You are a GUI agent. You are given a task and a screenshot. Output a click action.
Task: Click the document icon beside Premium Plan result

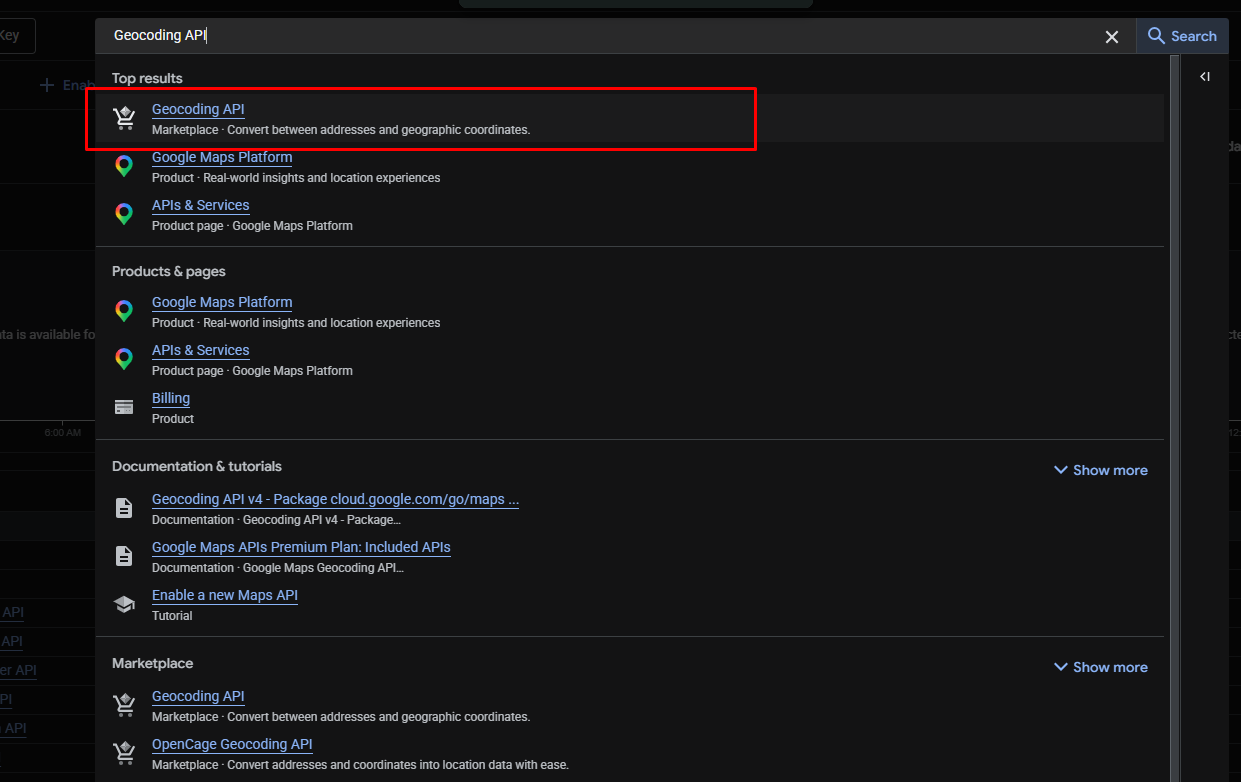click(x=124, y=556)
